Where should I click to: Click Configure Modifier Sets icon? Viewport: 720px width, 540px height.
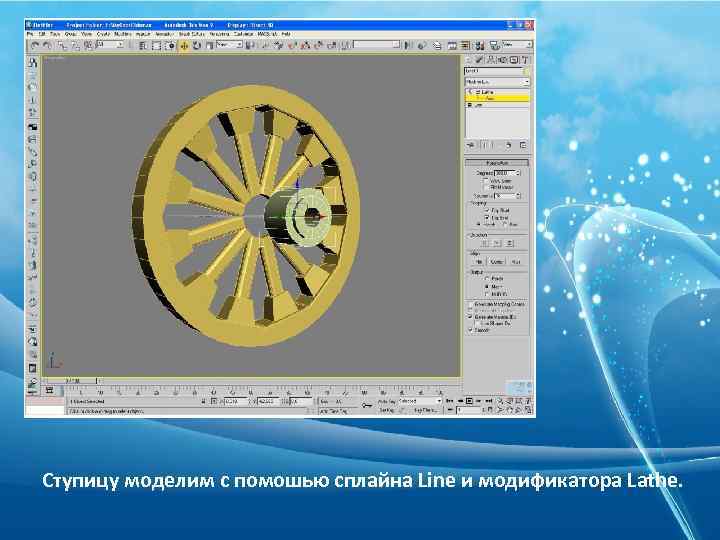[523, 145]
